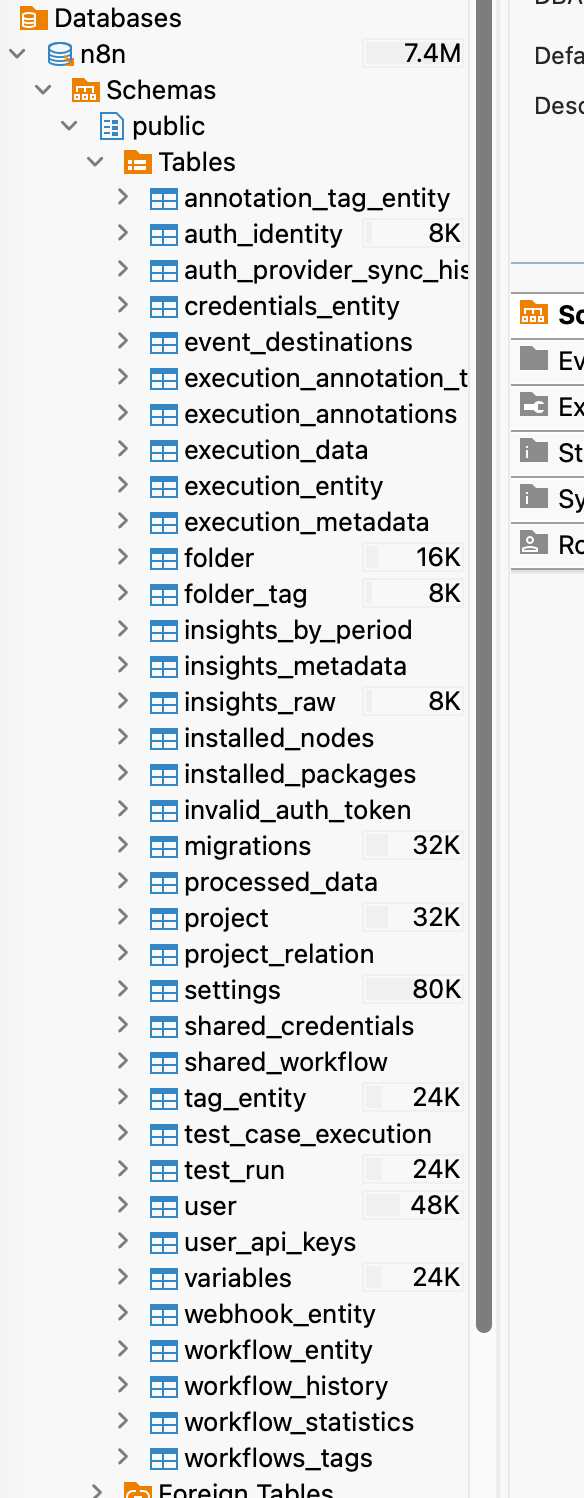This screenshot has width=584, height=1498.
Task: Expand the insights_by_period table
Action: tap(123, 629)
